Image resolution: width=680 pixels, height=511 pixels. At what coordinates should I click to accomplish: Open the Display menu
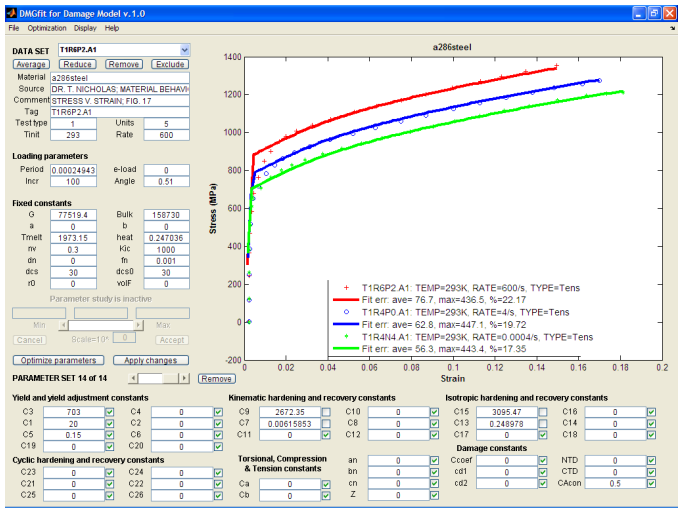pyautogui.click(x=85, y=28)
